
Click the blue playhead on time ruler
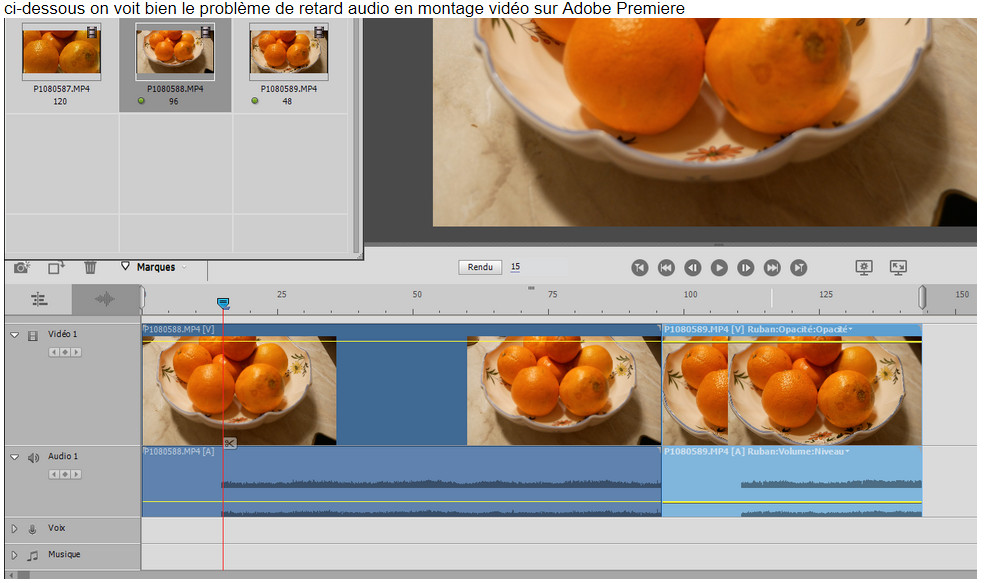(x=223, y=302)
